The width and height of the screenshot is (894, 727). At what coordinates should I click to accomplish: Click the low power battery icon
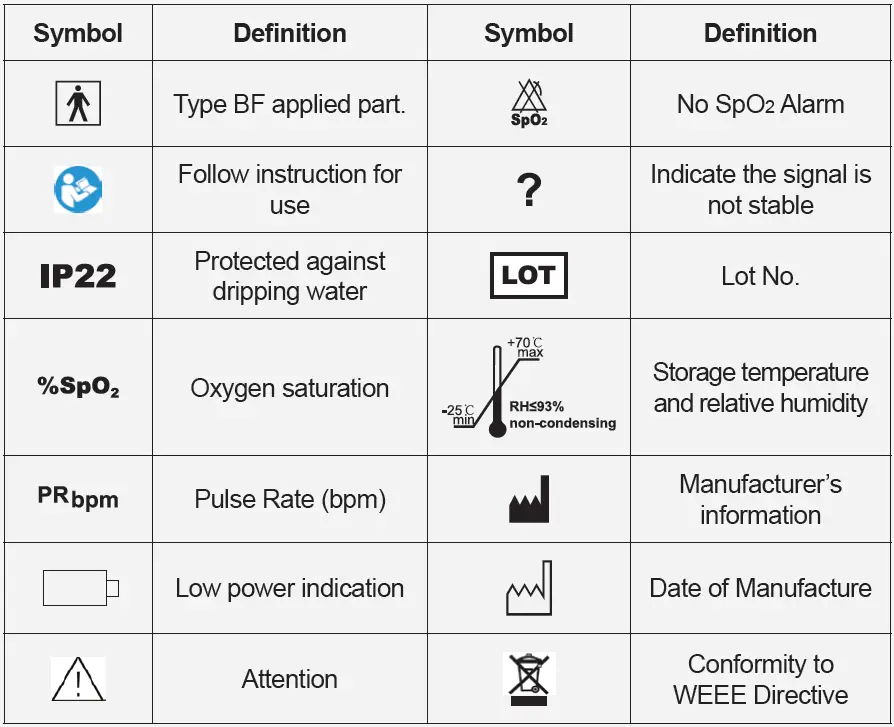pos(80,588)
